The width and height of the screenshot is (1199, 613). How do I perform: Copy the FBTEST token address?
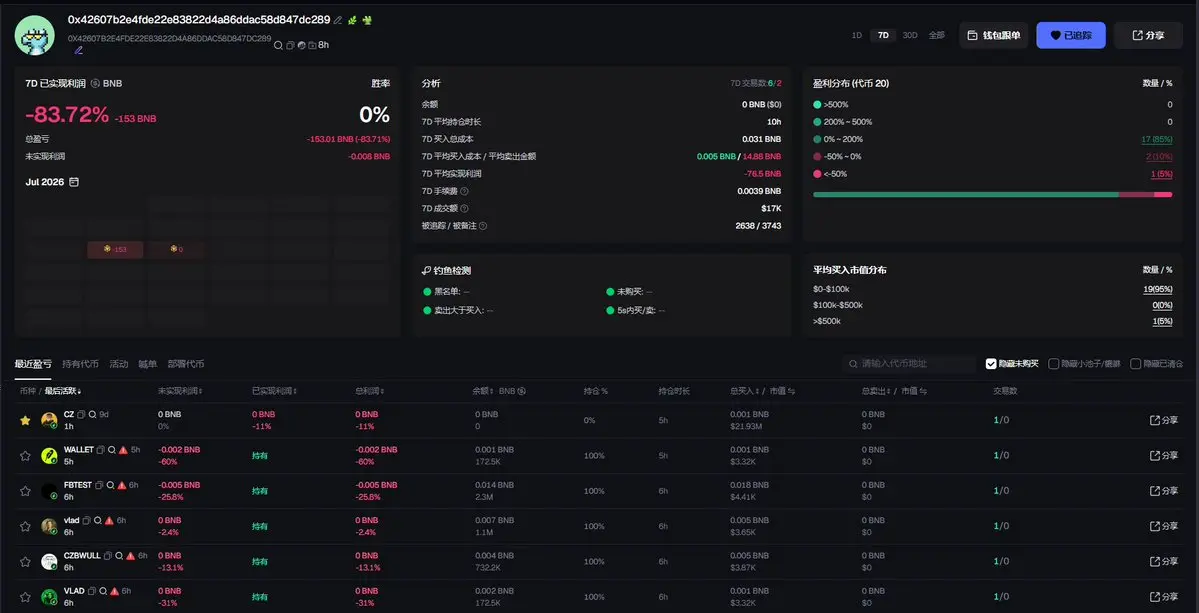(99, 485)
